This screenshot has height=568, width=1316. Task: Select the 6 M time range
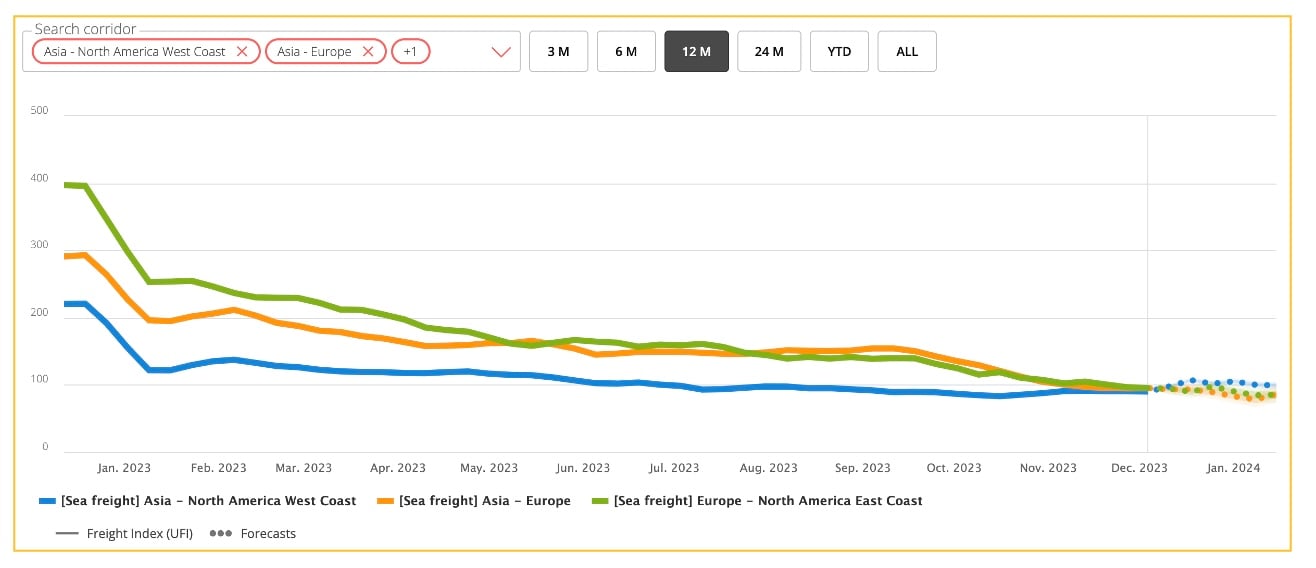(626, 52)
